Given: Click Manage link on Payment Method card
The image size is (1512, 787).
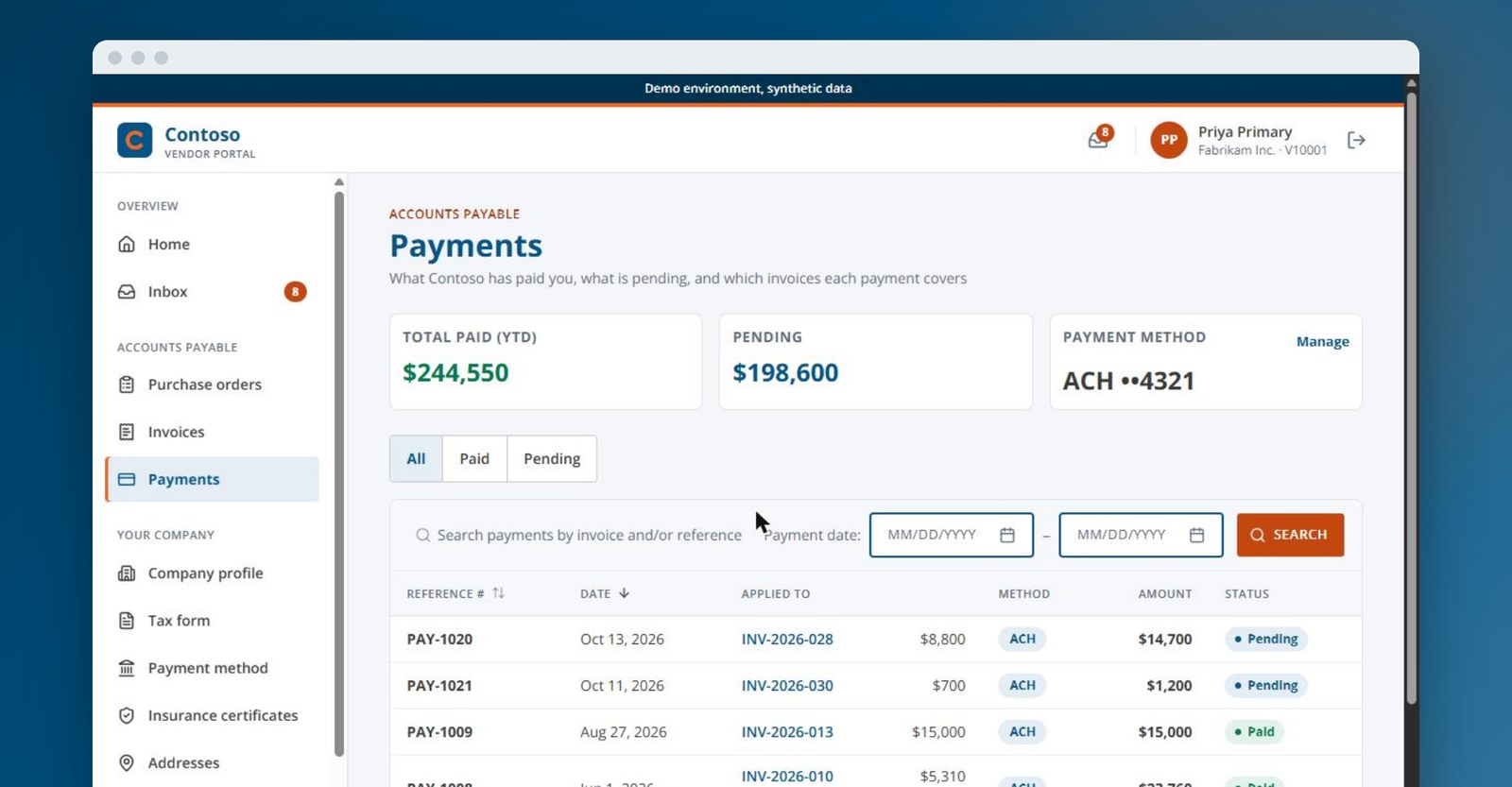Looking at the screenshot, I should click(x=1322, y=342).
